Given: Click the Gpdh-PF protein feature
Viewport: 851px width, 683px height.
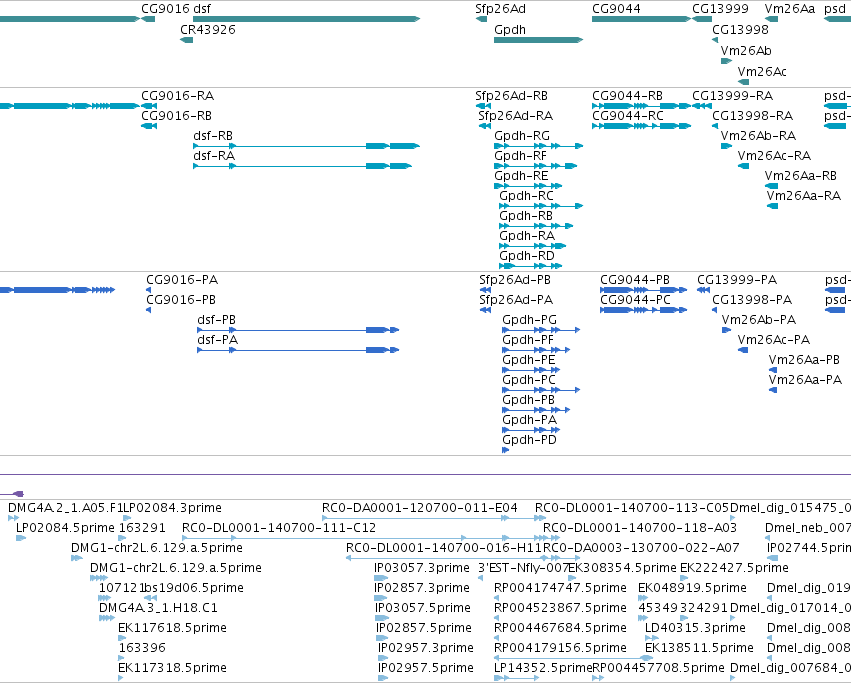Looking at the screenshot, I should (536, 350).
